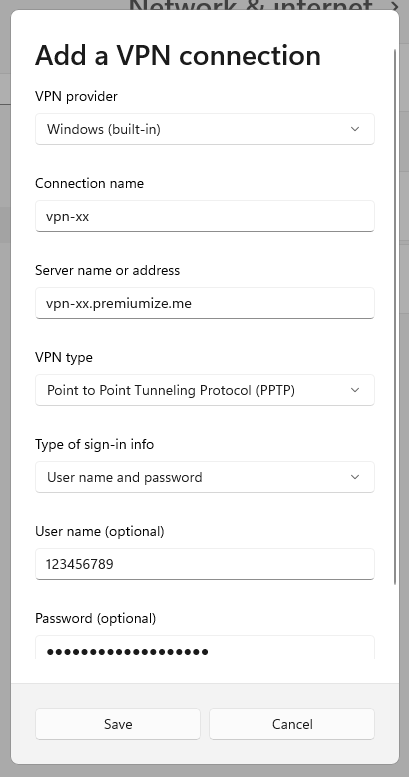Select the Server name or address field
The height and width of the screenshot is (777, 409).
tap(205, 303)
